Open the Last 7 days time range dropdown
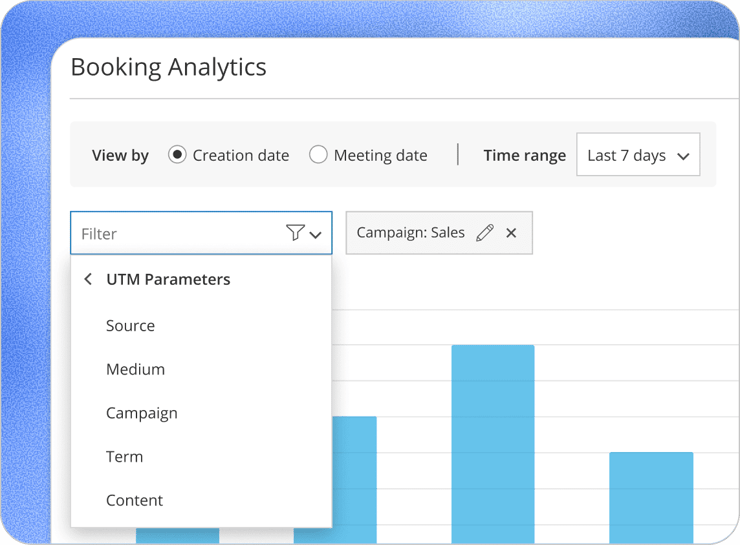Viewport: 740px width, 545px height. pyautogui.click(x=638, y=155)
